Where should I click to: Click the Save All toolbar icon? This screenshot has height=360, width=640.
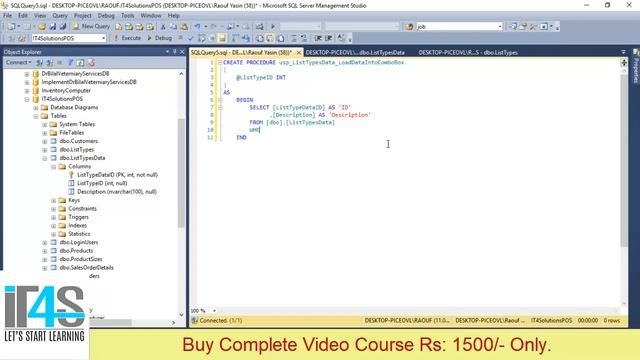[x=63, y=27]
